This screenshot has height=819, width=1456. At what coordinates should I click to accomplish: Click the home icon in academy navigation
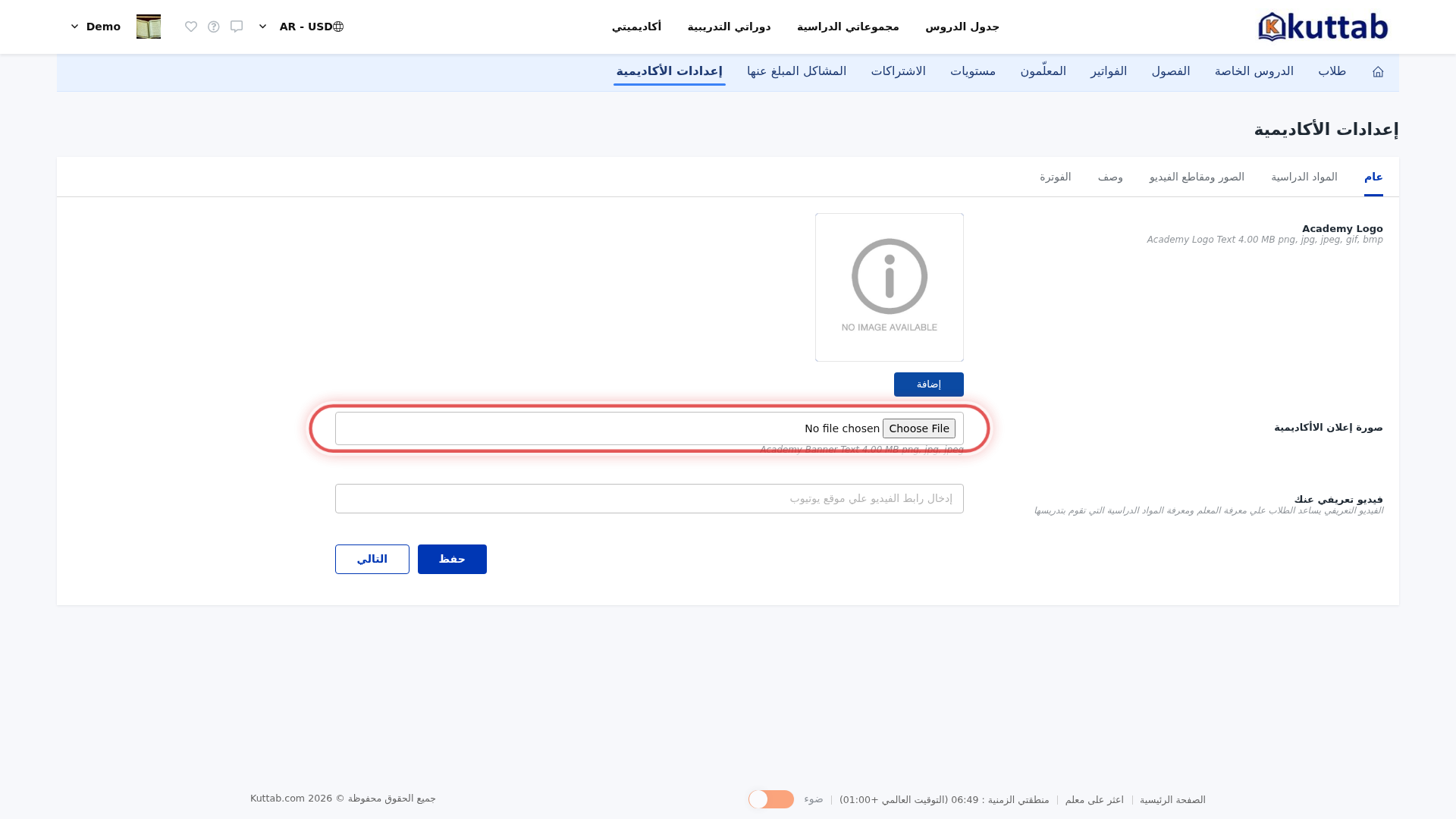coord(1378,71)
